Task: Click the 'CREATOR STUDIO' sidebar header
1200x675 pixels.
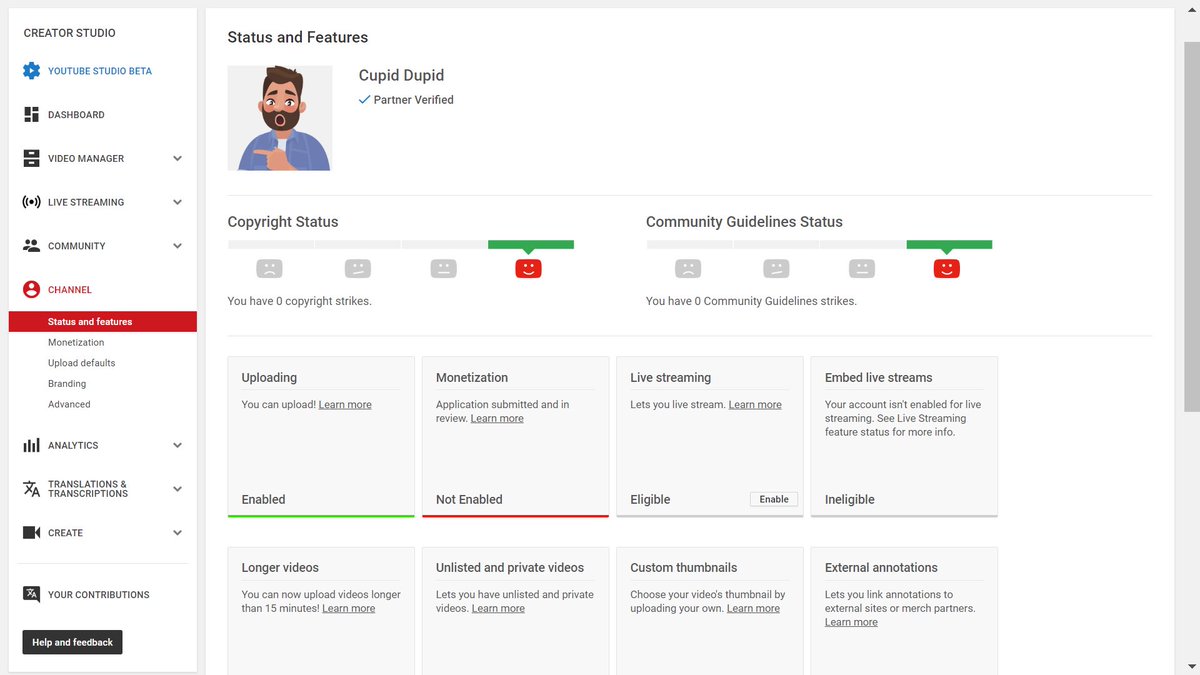Action: click(70, 33)
